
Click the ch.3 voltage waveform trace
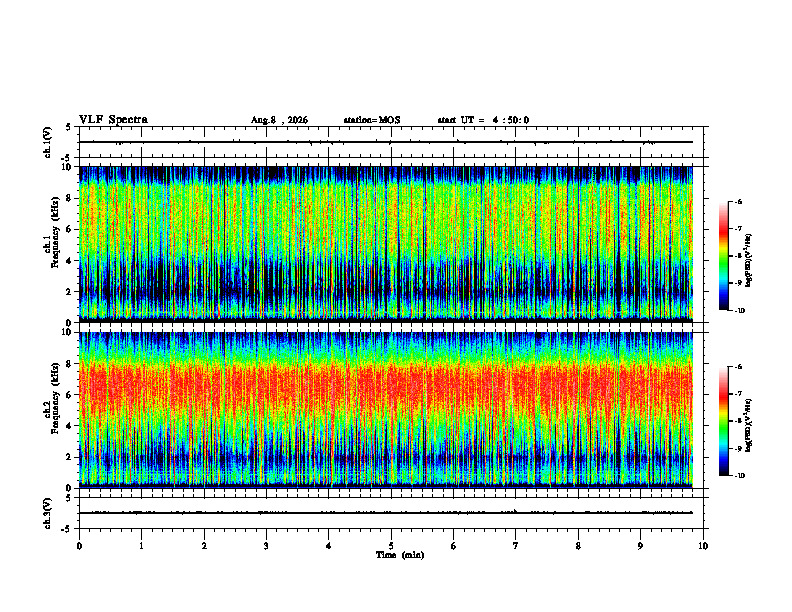click(386, 513)
